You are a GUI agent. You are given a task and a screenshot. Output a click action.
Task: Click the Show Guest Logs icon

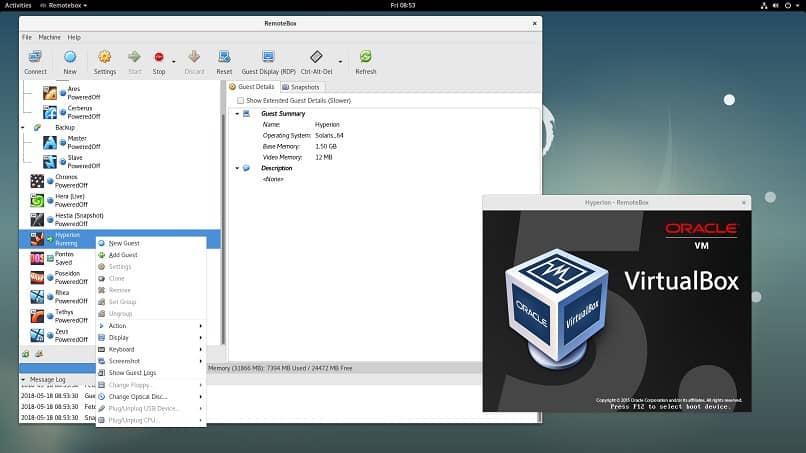click(x=101, y=373)
